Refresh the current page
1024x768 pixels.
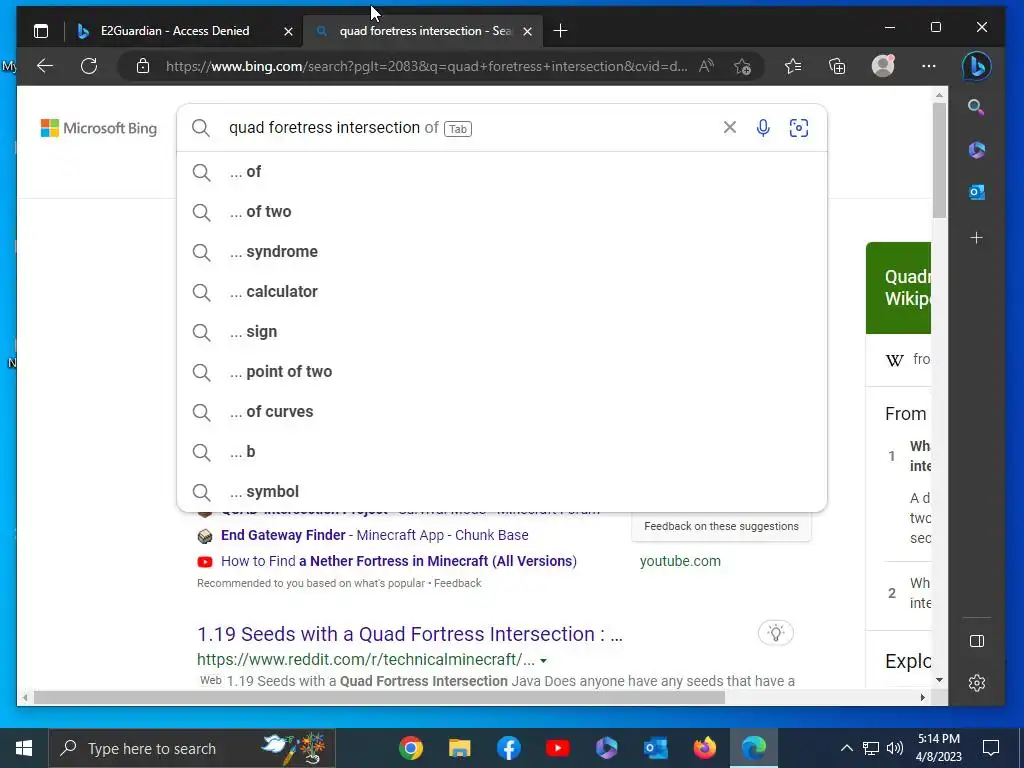(89, 66)
